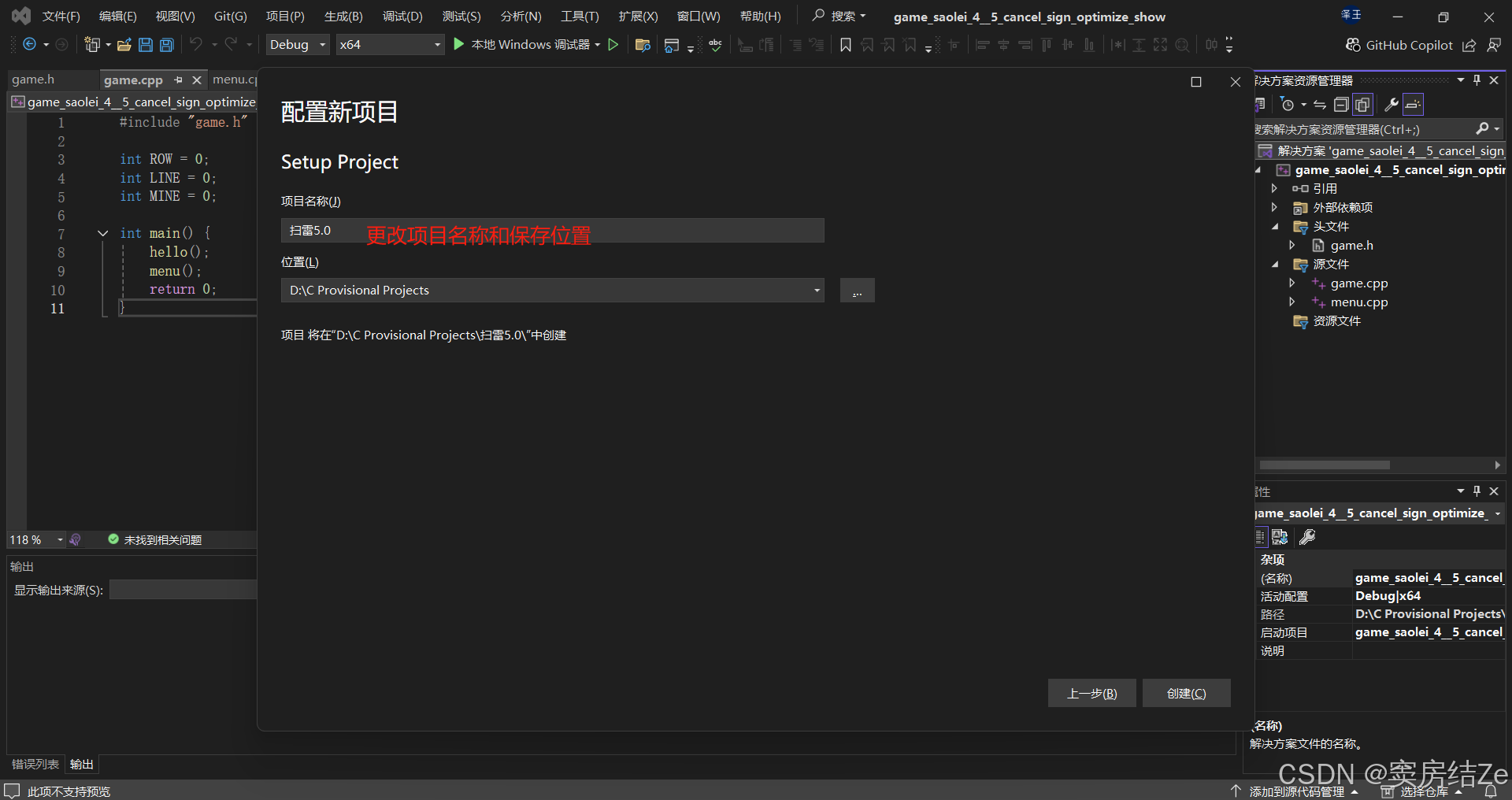Toggle Show All Files in Solution Explorer
Screen dimensions: 1512x800
click(1363, 104)
